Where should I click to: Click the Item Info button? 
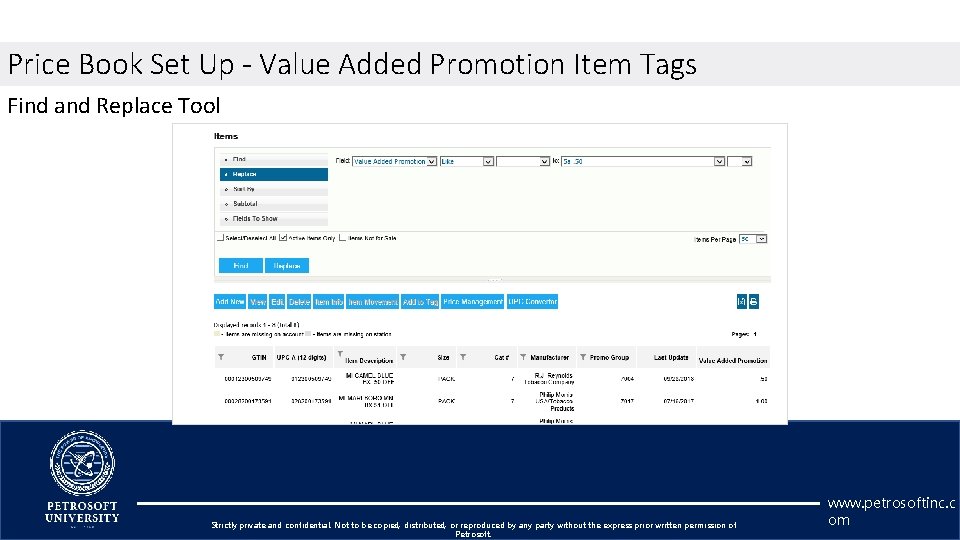click(329, 302)
